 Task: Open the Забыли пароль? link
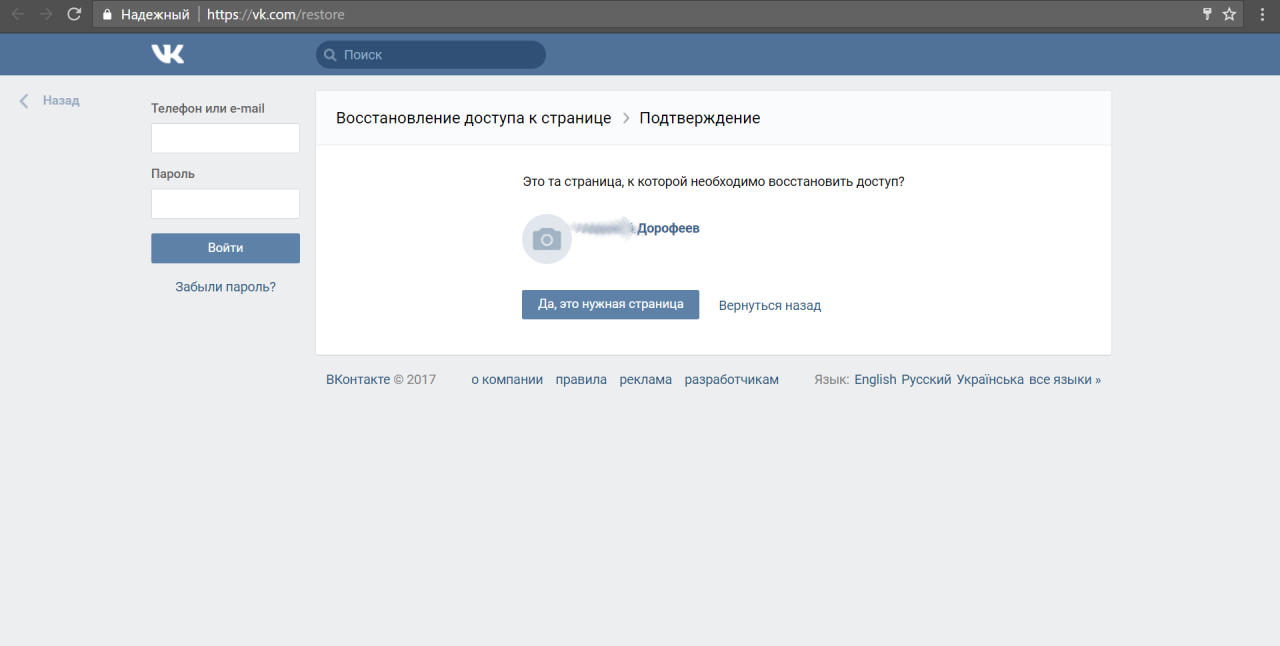tap(225, 287)
